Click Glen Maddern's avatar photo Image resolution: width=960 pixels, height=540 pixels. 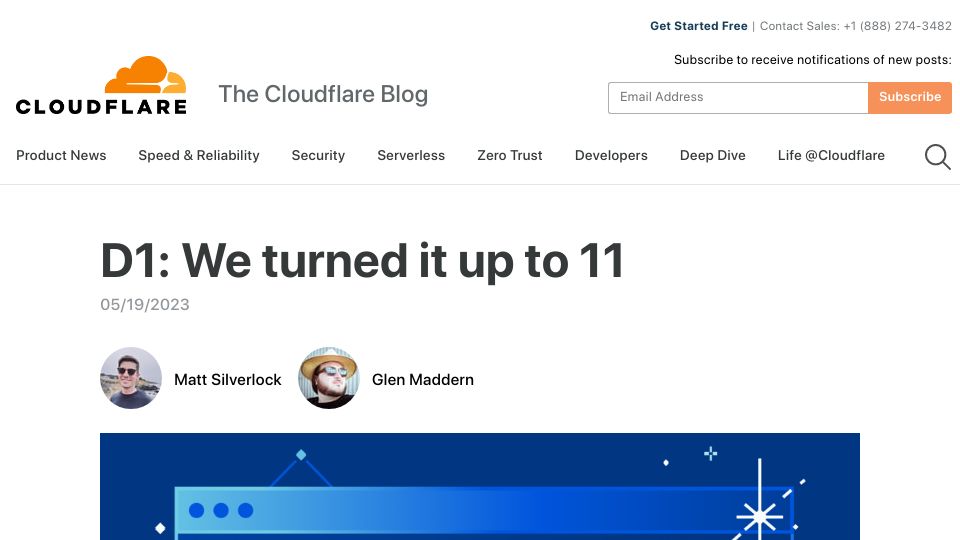pyautogui.click(x=329, y=378)
